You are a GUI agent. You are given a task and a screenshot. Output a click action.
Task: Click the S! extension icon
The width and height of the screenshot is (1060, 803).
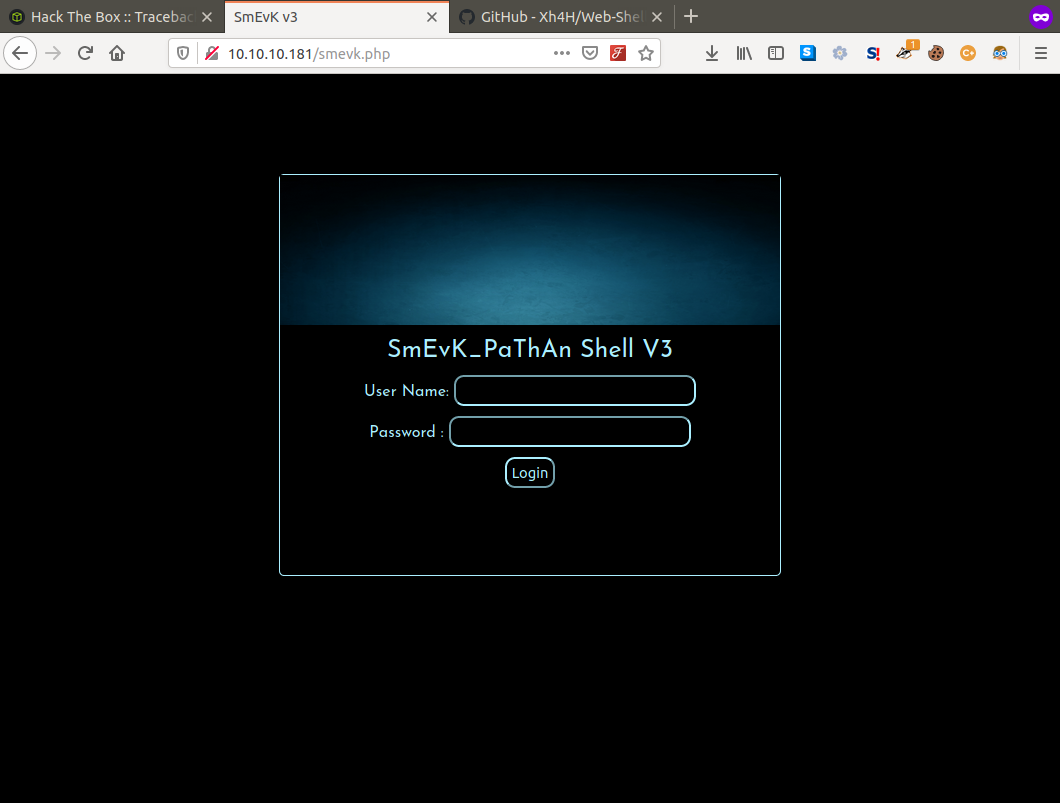click(873, 53)
